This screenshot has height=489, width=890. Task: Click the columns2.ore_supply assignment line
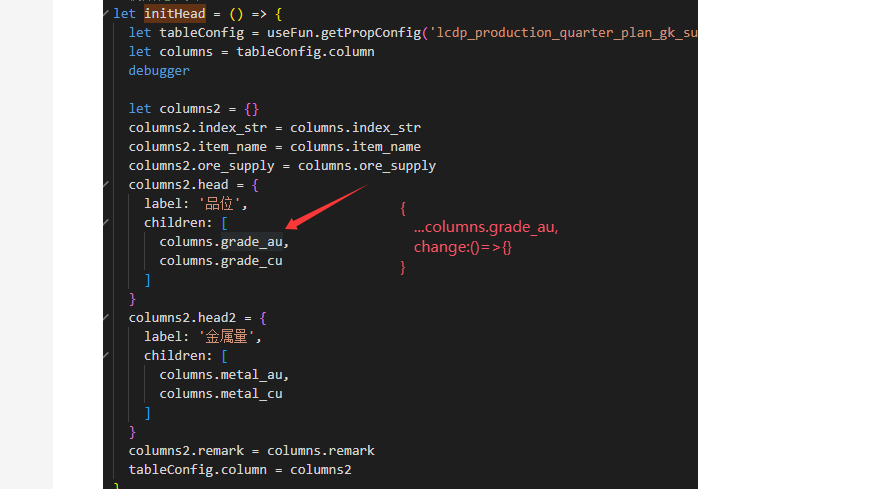[x=282, y=166]
